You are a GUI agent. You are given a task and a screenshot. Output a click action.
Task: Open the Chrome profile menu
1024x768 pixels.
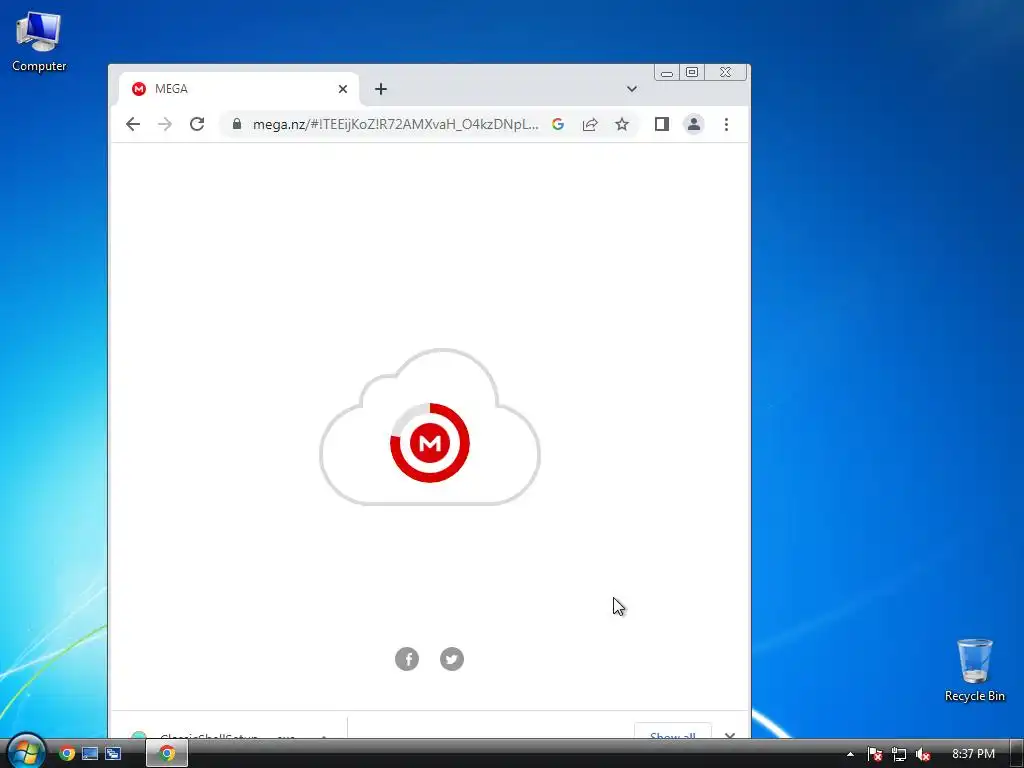[x=694, y=124]
